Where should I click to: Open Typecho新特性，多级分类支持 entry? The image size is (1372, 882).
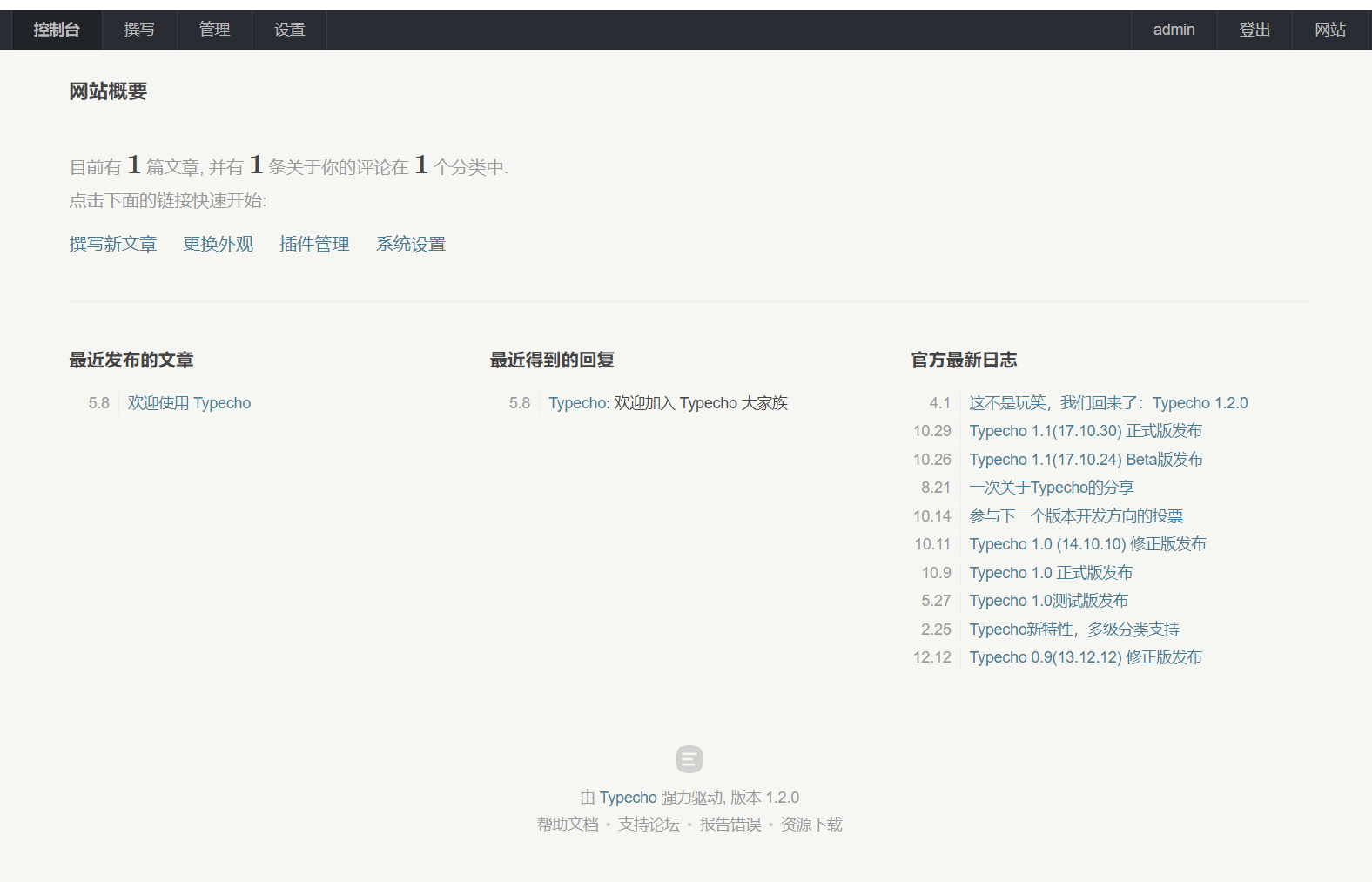pyautogui.click(x=1074, y=630)
